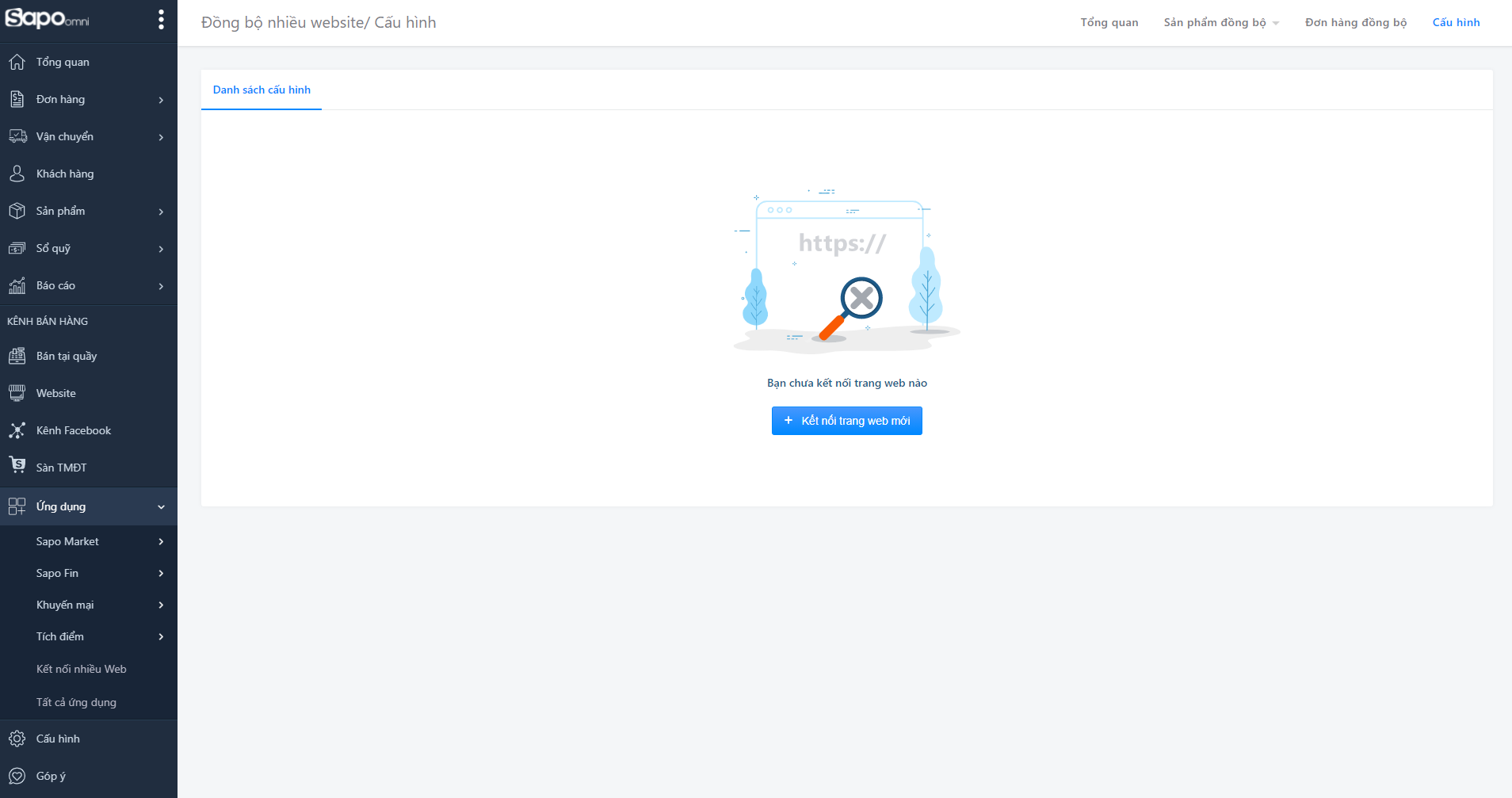
Task: Click the Khách hàng person icon
Action: [x=17, y=174]
